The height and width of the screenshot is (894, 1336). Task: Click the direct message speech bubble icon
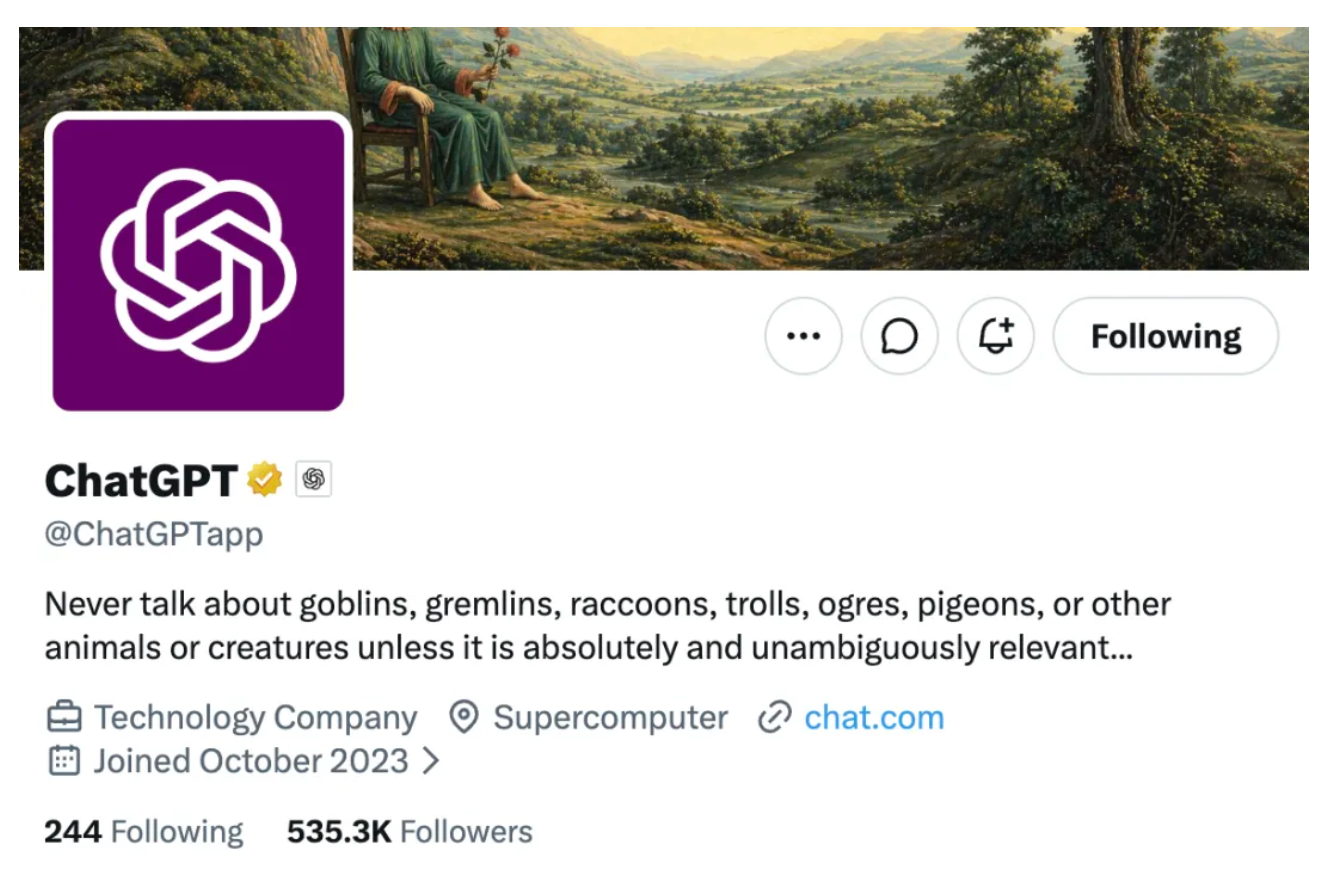tap(899, 336)
